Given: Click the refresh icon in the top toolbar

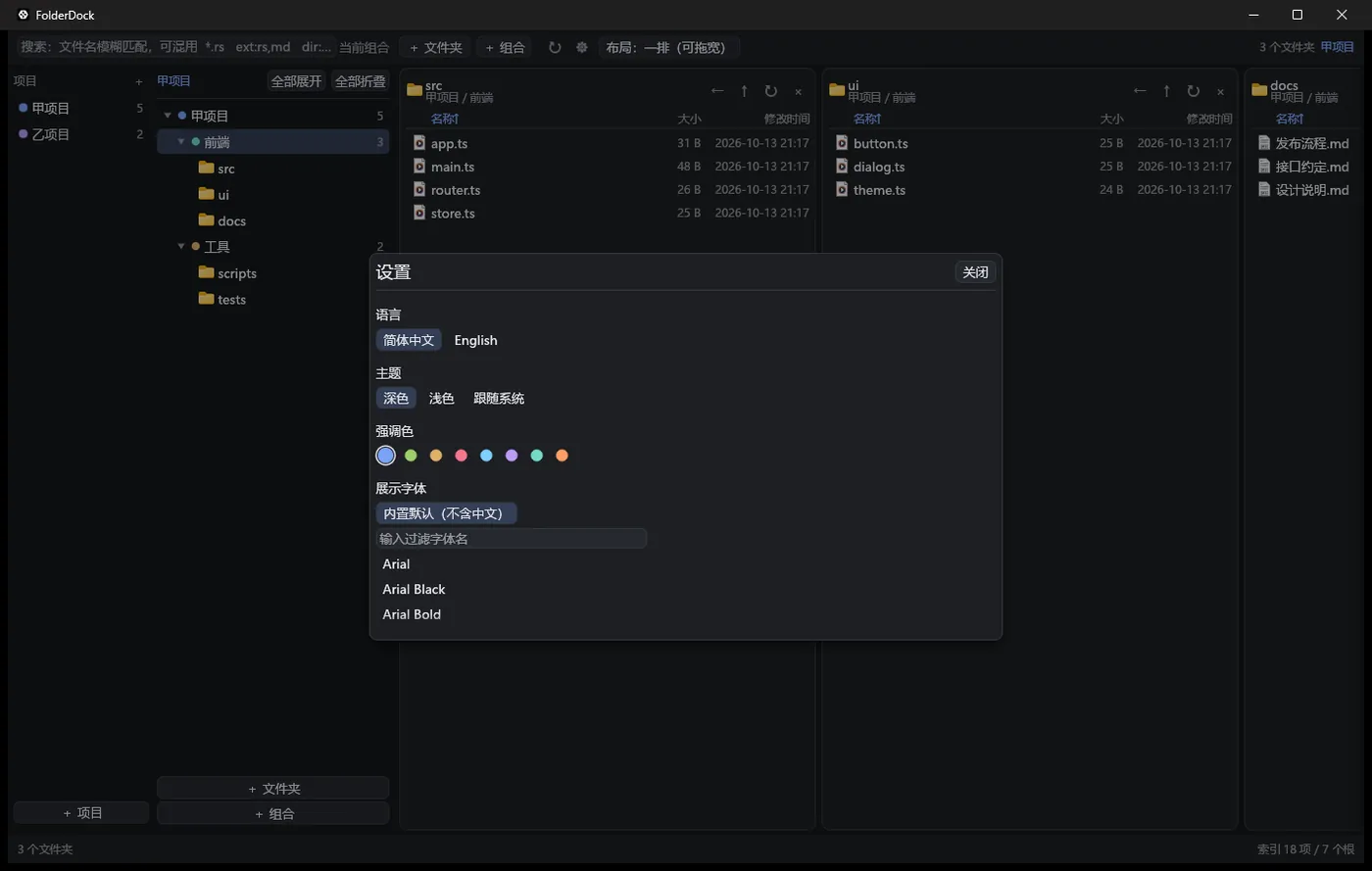Looking at the screenshot, I should click(x=555, y=47).
